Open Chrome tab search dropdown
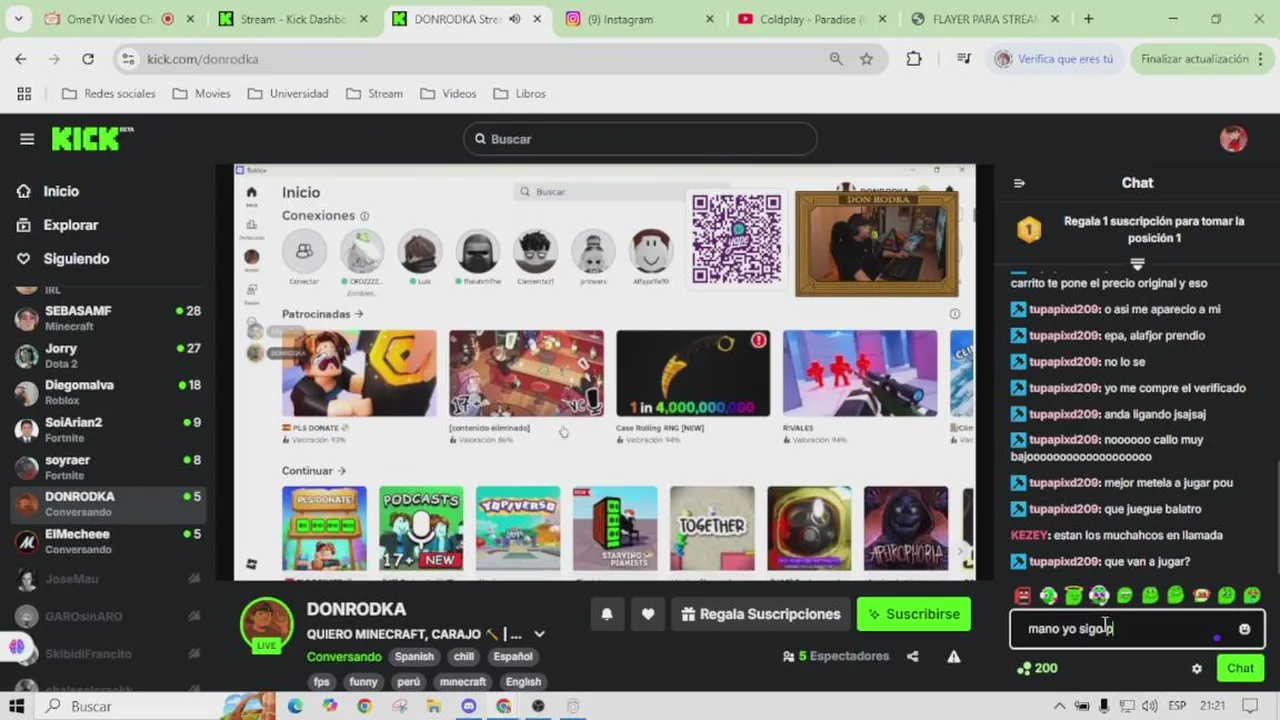Image resolution: width=1280 pixels, height=720 pixels. tap(18, 19)
